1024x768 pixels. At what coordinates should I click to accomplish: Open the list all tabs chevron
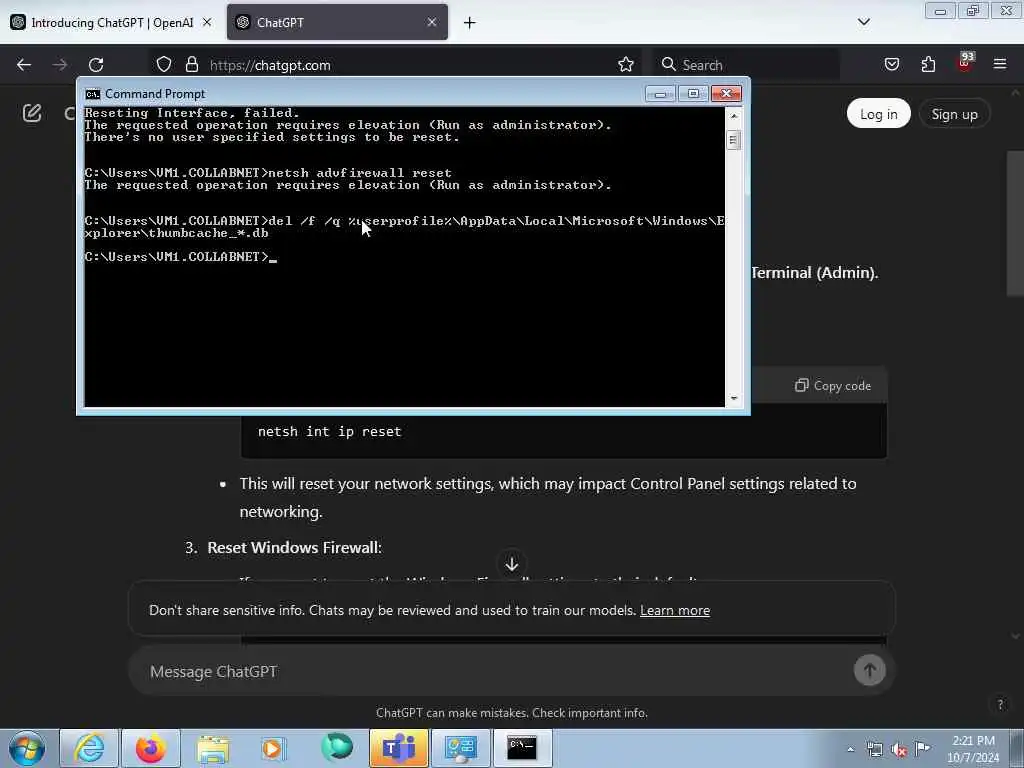tap(864, 22)
